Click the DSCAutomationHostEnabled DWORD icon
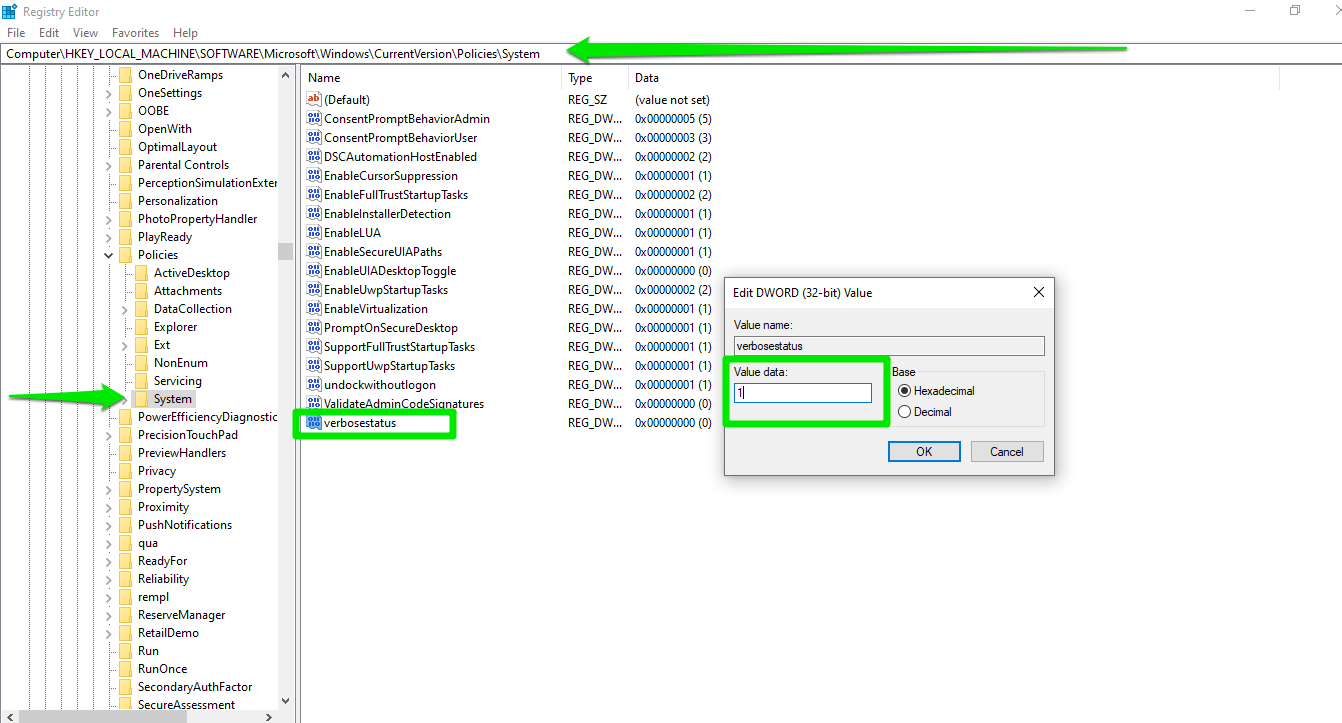 (x=314, y=157)
